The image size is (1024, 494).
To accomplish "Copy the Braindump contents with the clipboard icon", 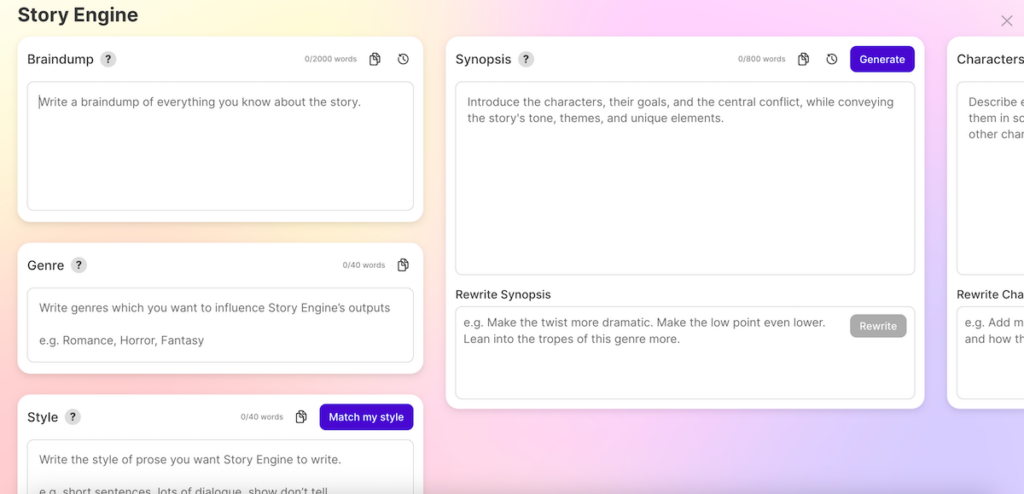I will [375, 59].
